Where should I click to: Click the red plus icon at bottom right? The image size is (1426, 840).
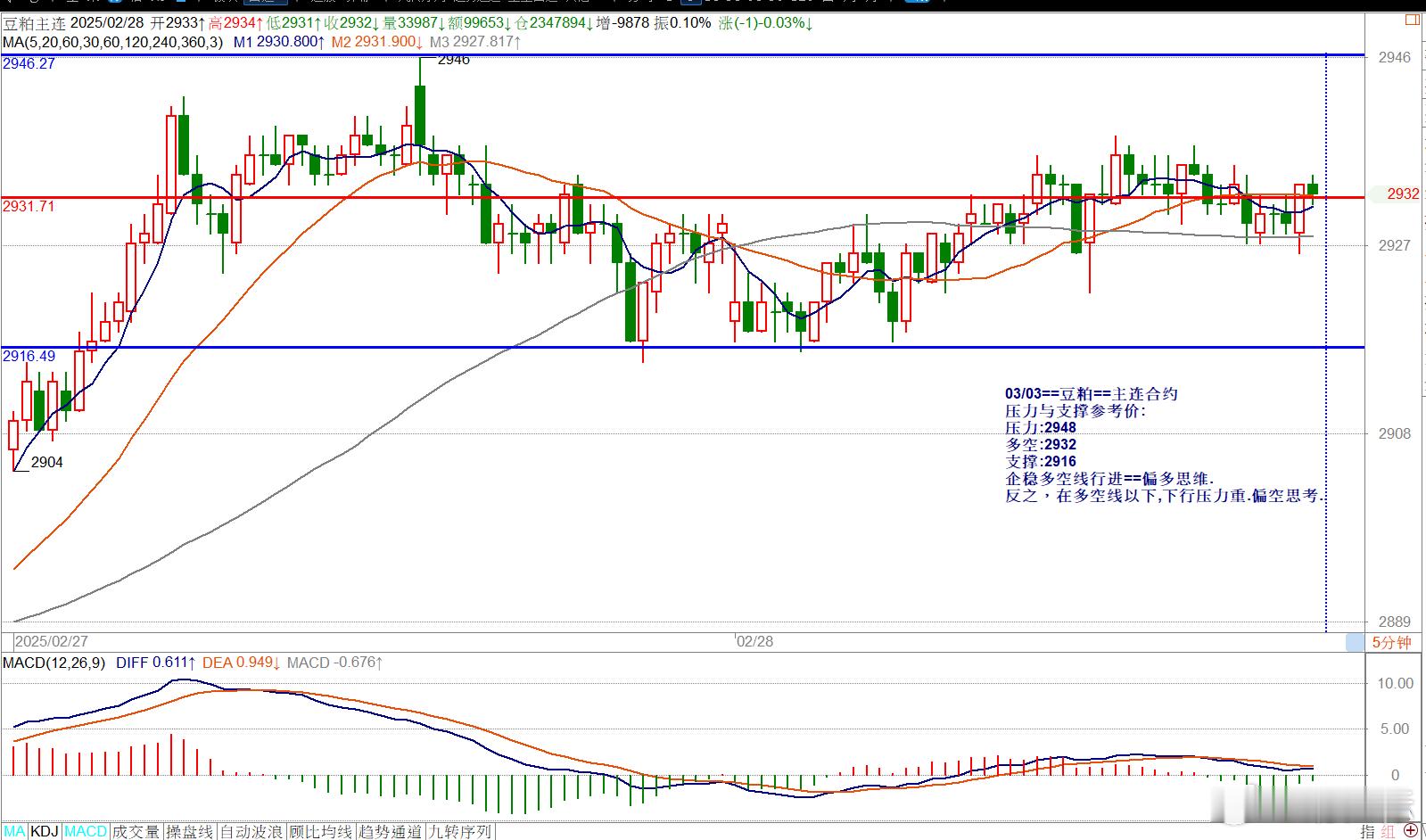pos(1411,831)
